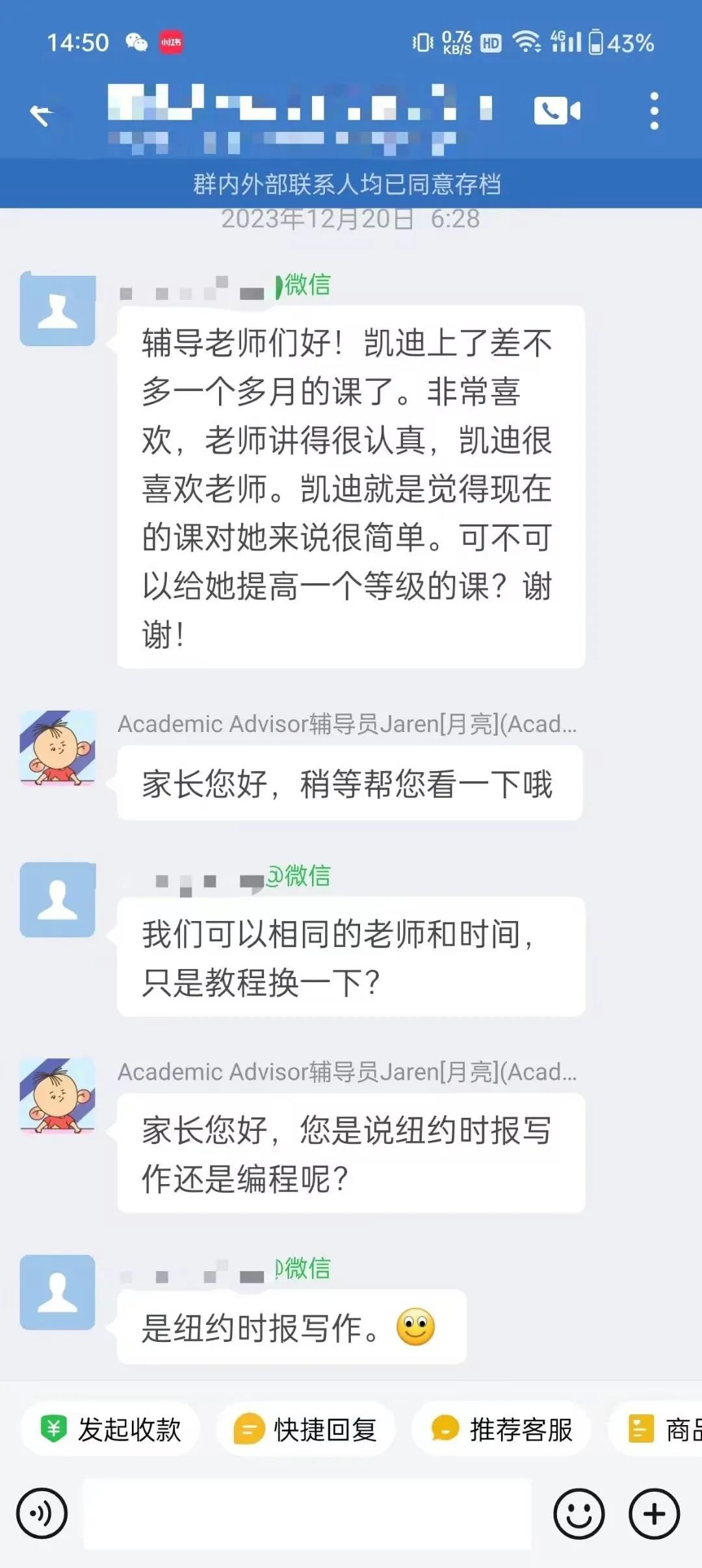Tap the 发起收款 payment shortcut
The height and width of the screenshot is (1568, 702).
pos(110,1429)
